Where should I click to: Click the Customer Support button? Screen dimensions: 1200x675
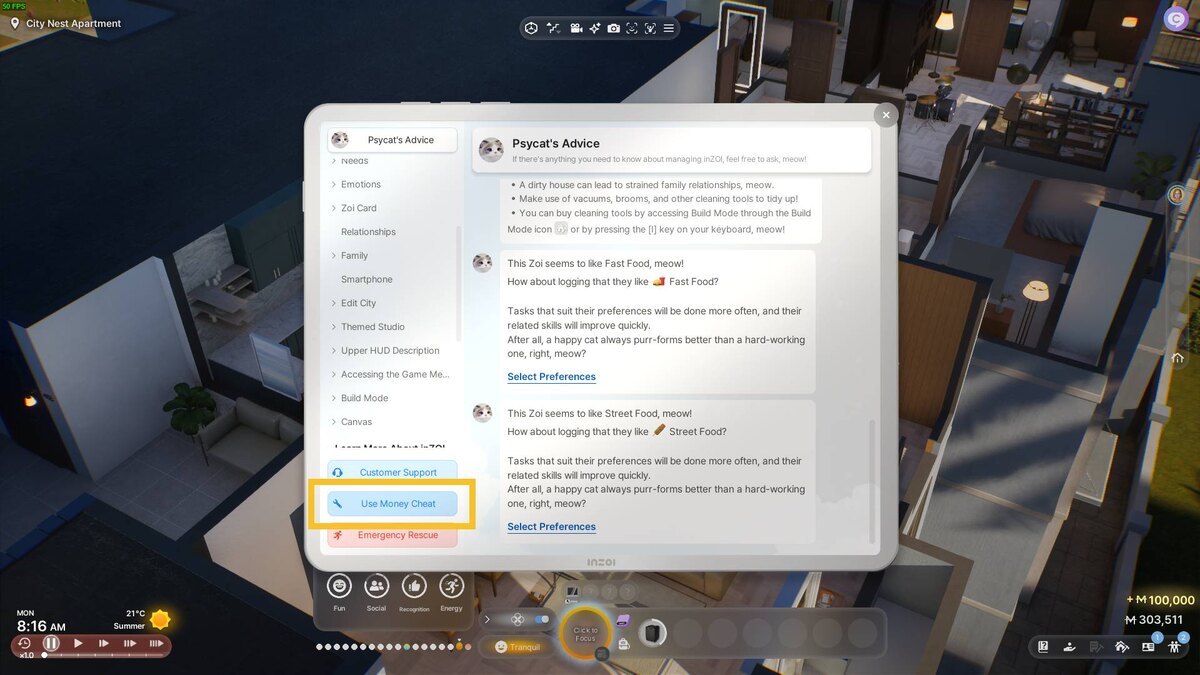click(392, 472)
